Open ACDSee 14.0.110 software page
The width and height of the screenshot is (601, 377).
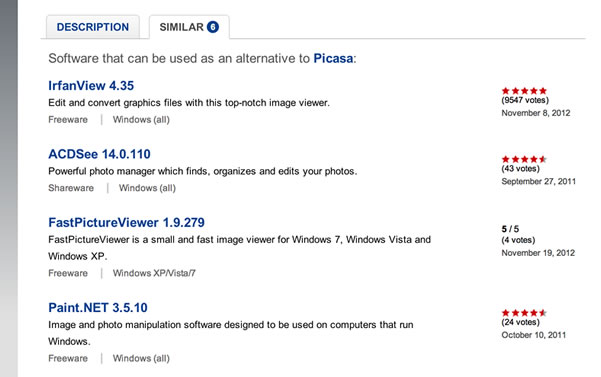point(99,154)
